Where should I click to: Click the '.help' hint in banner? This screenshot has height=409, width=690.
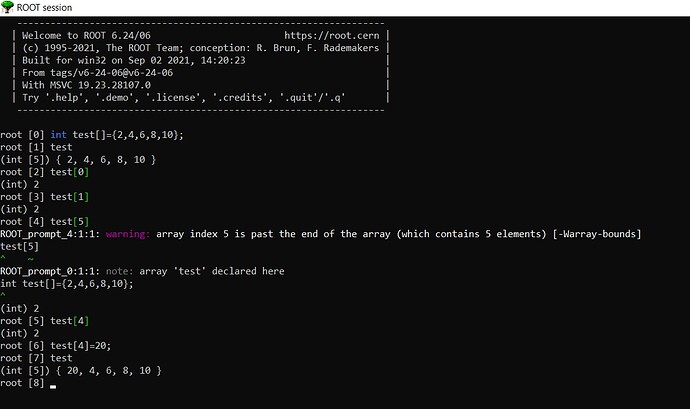click(x=67, y=97)
